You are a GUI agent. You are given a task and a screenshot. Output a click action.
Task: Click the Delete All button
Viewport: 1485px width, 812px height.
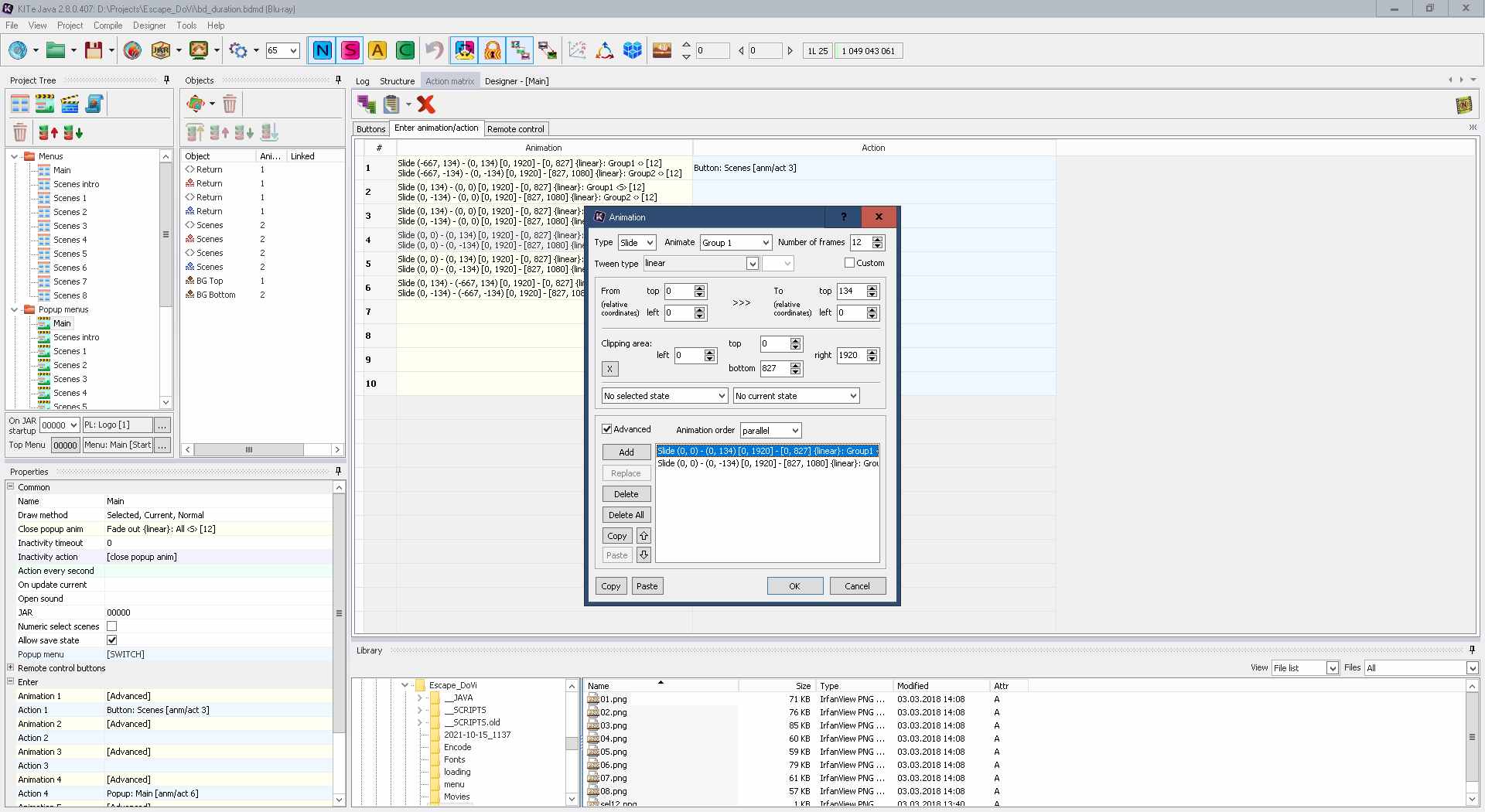626,515
